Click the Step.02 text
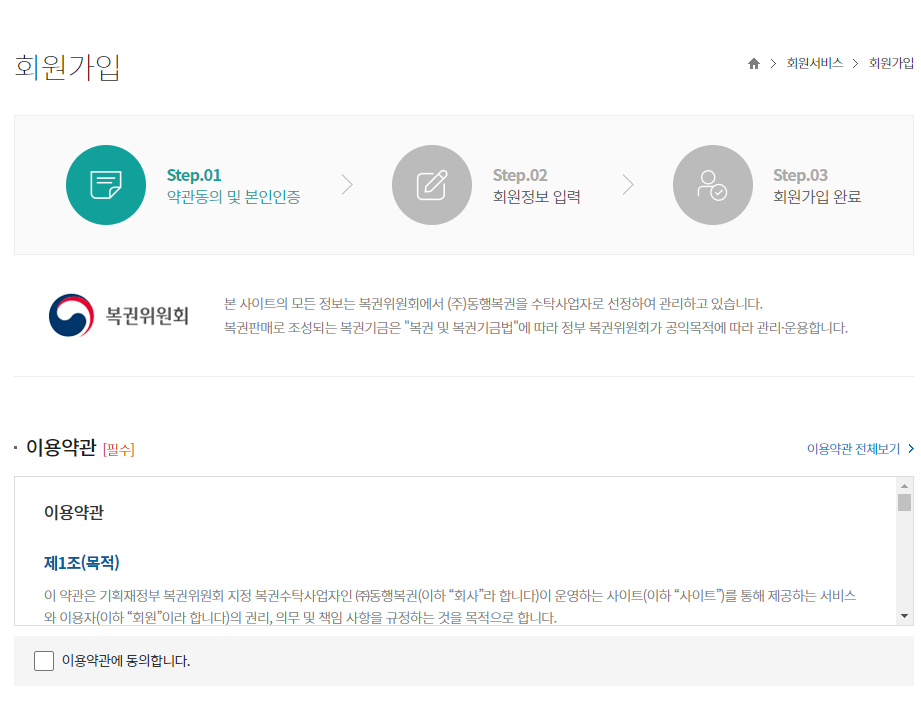This screenshot has width=921, height=711. [x=520, y=175]
